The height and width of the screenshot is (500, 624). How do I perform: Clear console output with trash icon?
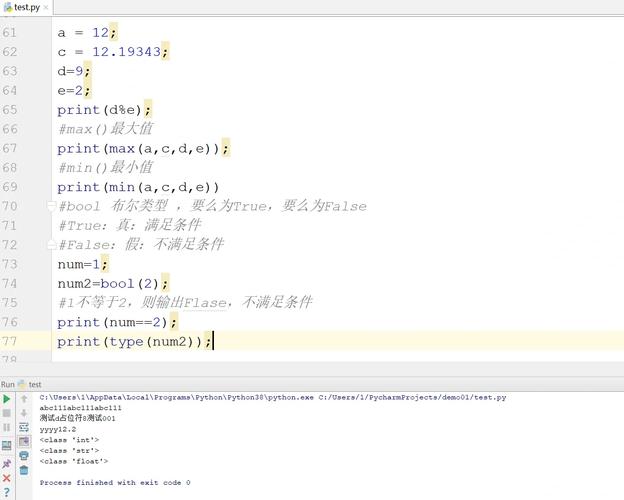24,470
